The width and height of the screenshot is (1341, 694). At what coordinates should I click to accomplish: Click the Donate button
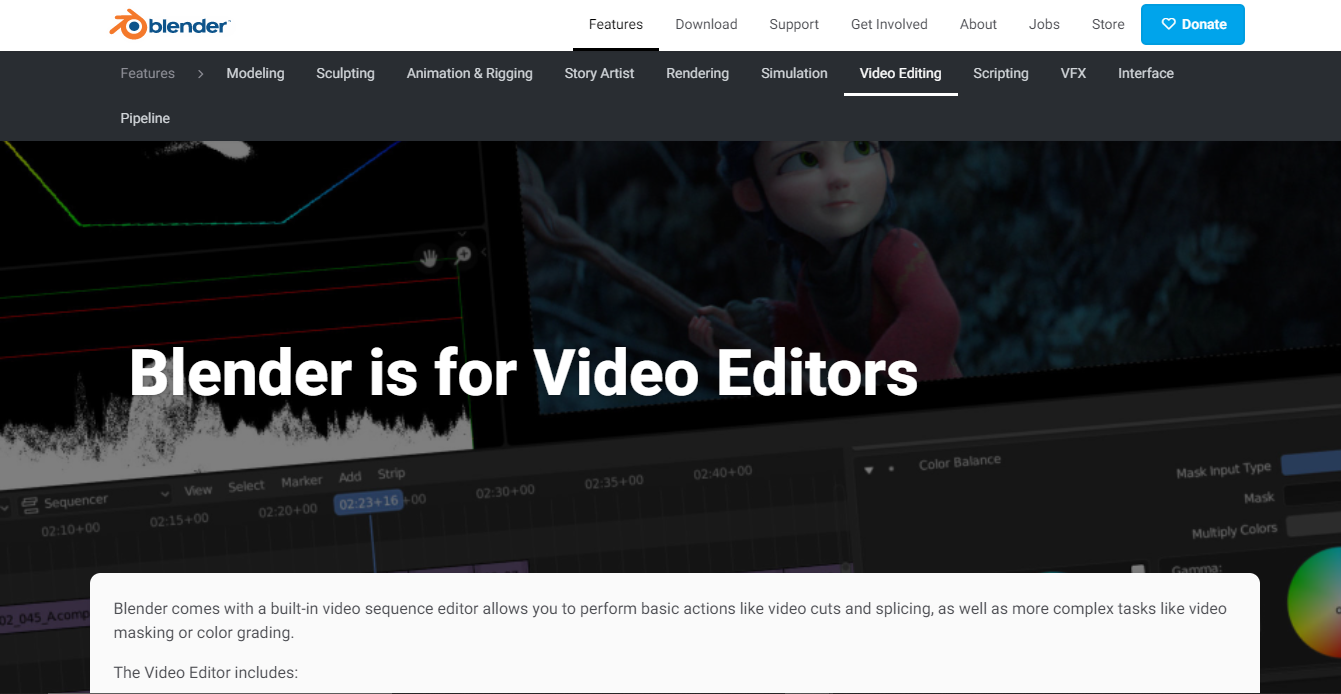(1193, 25)
